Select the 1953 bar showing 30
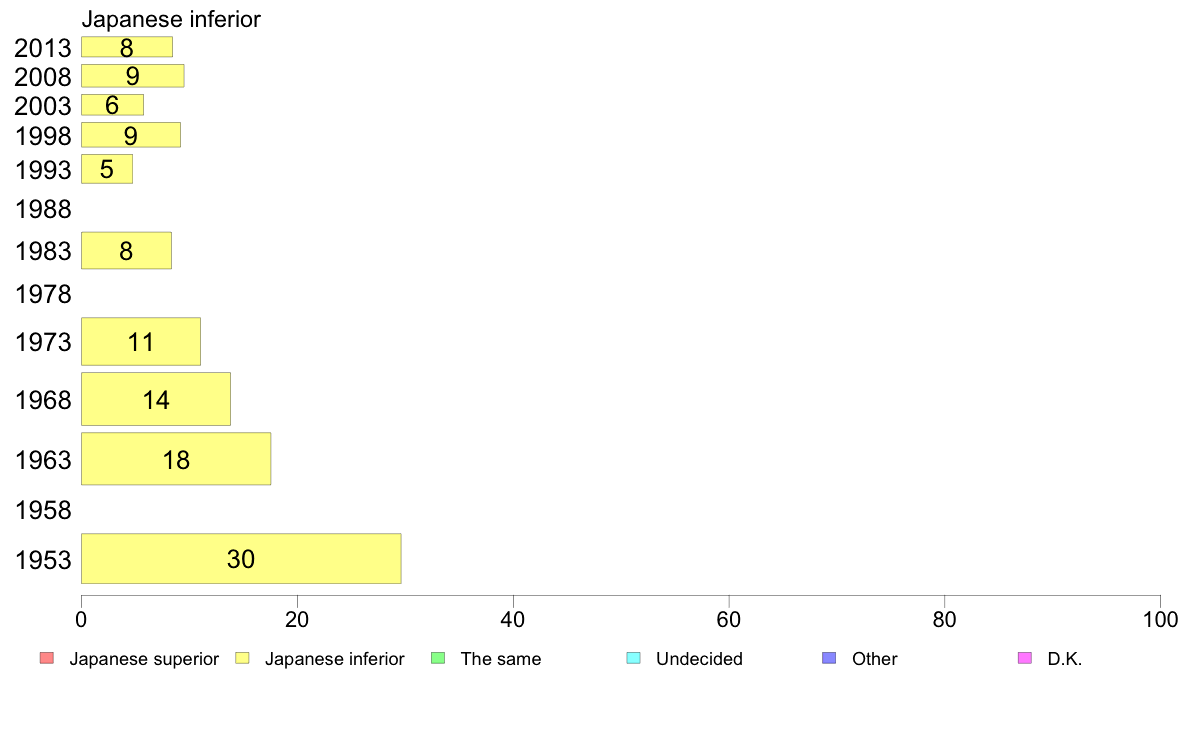The height and width of the screenshot is (736, 1188). 241,558
